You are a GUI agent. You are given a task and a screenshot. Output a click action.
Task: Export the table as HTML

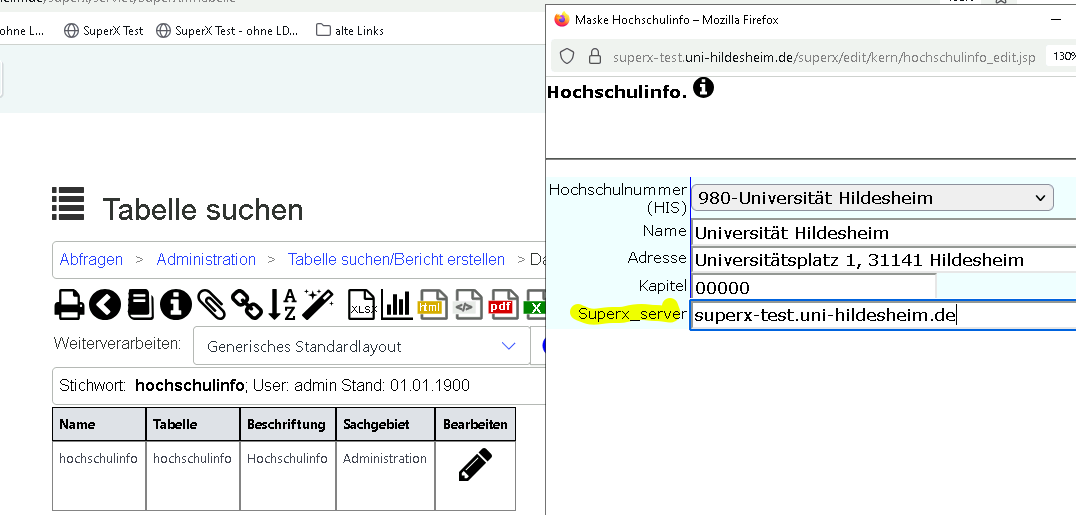432,306
